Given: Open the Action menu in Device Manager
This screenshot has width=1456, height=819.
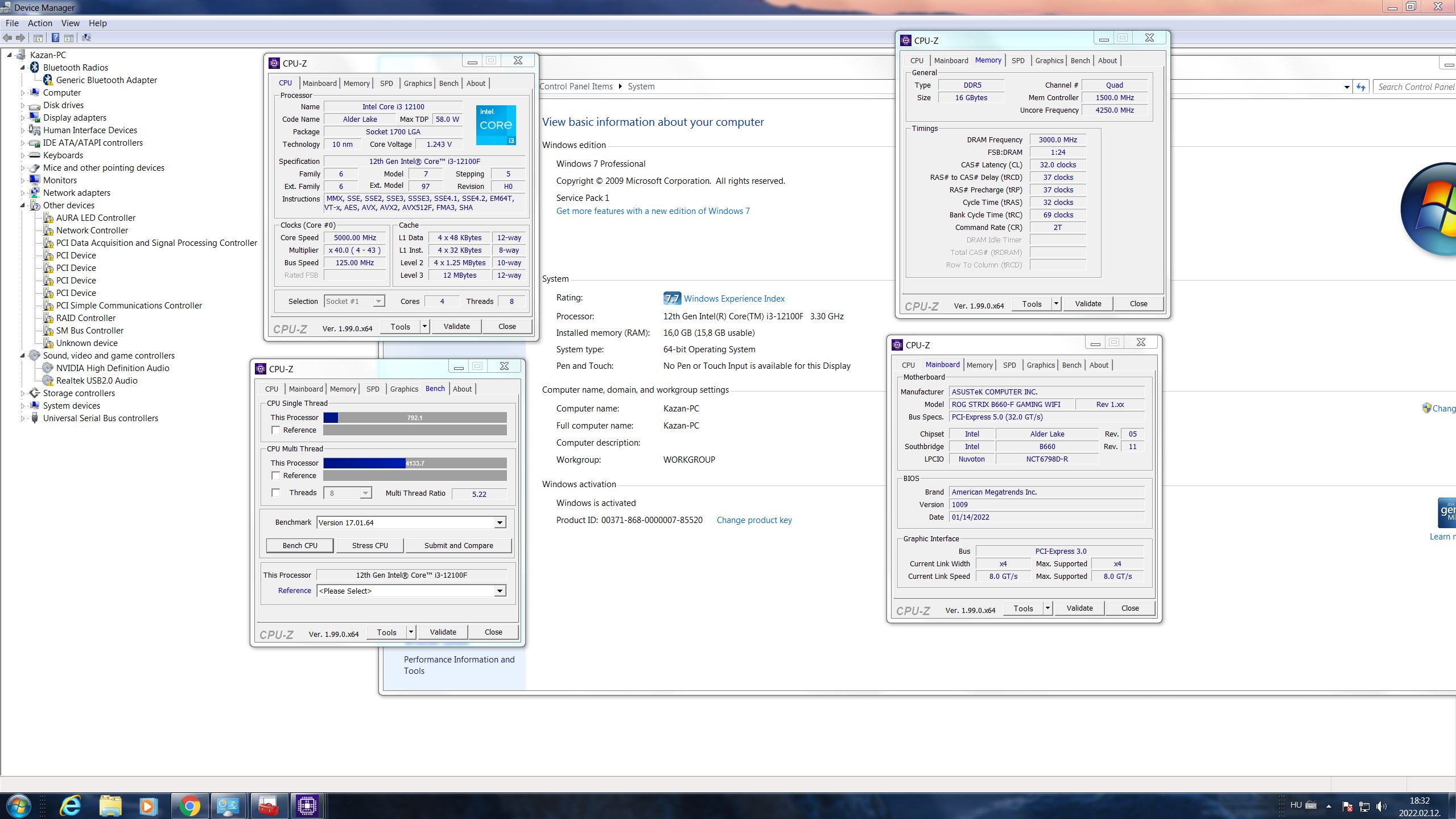Looking at the screenshot, I should point(40,23).
